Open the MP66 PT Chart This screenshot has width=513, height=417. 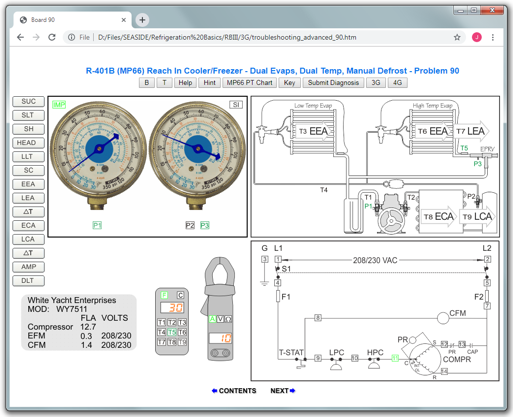pos(249,83)
